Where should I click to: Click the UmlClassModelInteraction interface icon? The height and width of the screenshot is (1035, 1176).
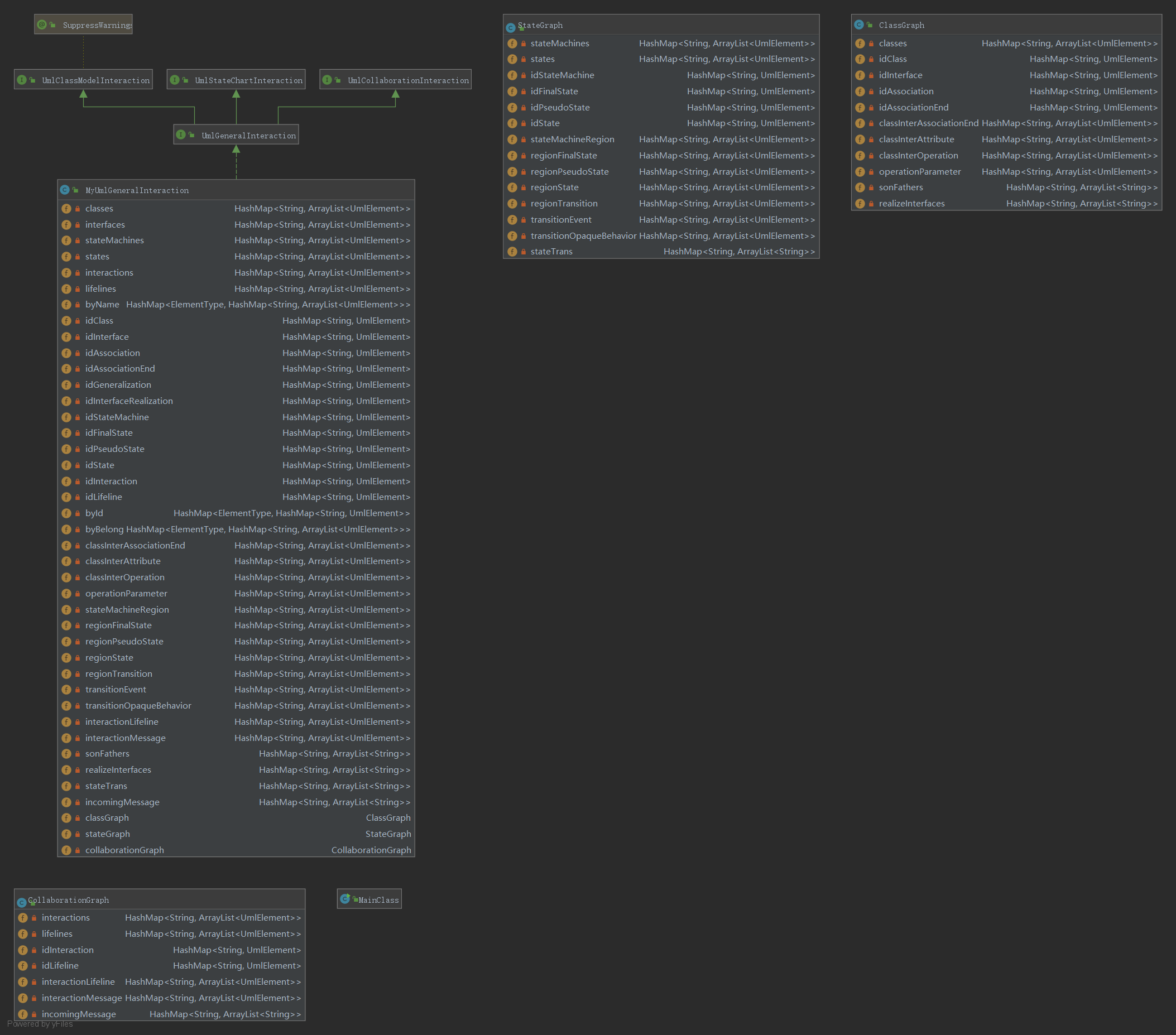(21, 80)
